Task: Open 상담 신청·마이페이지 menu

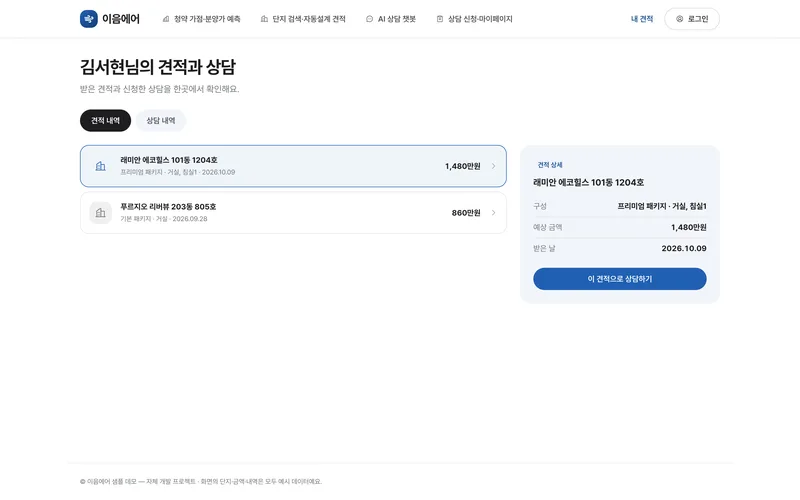Action: (474, 19)
